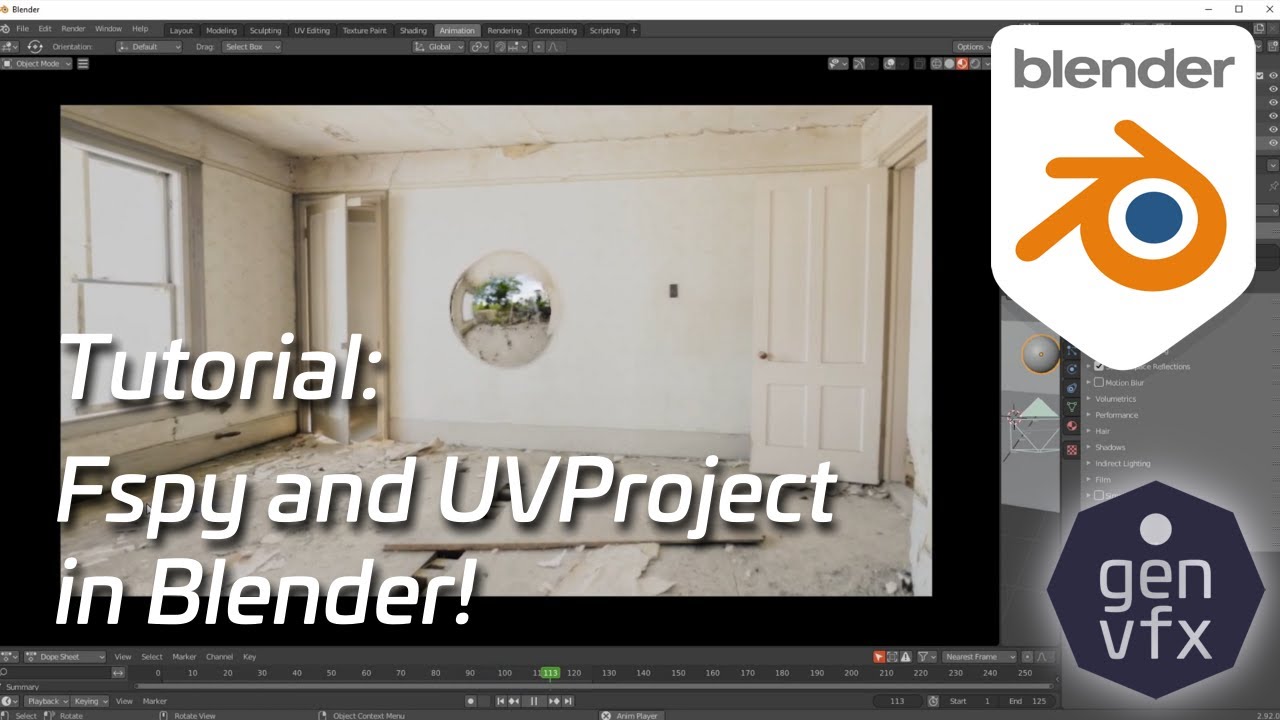Screen dimensions: 1280x720
Task: Switch to the Modeling workspace tab
Action: 221,30
